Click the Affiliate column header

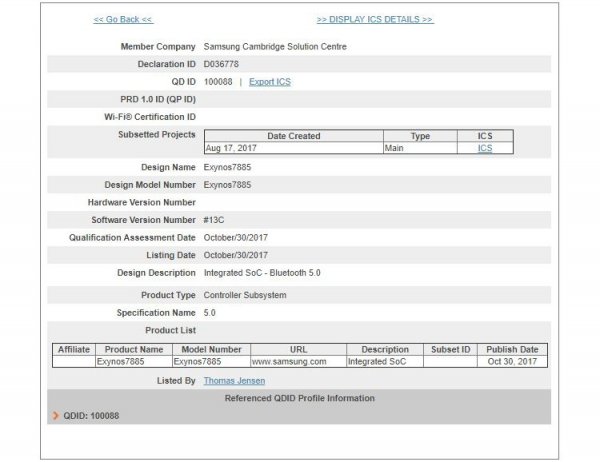74,349
